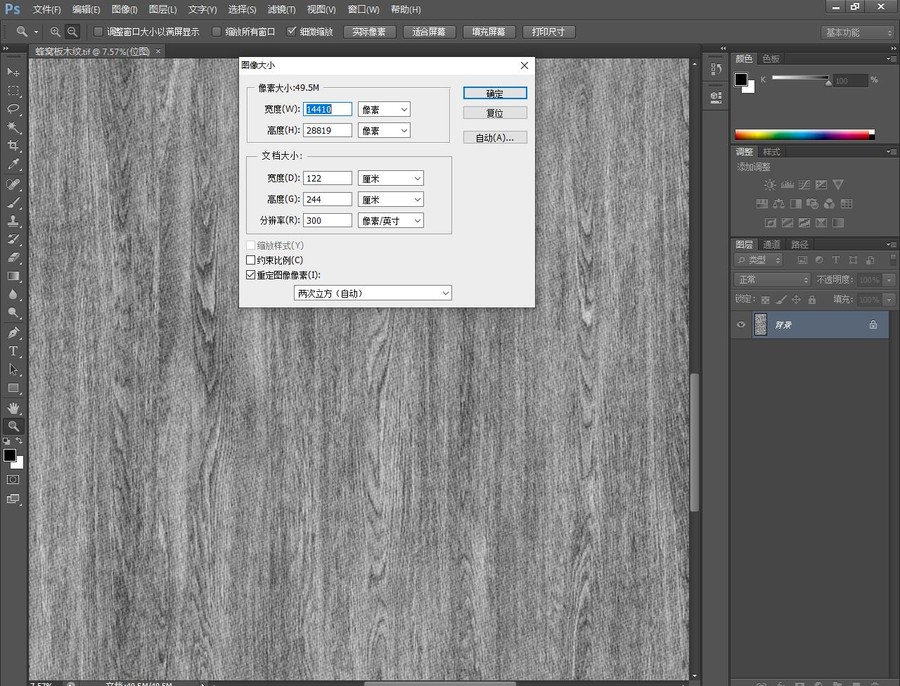Open resample method 两次立方 dropdown
Image resolution: width=900 pixels, height=686 pixels.
tap(373, 293)
